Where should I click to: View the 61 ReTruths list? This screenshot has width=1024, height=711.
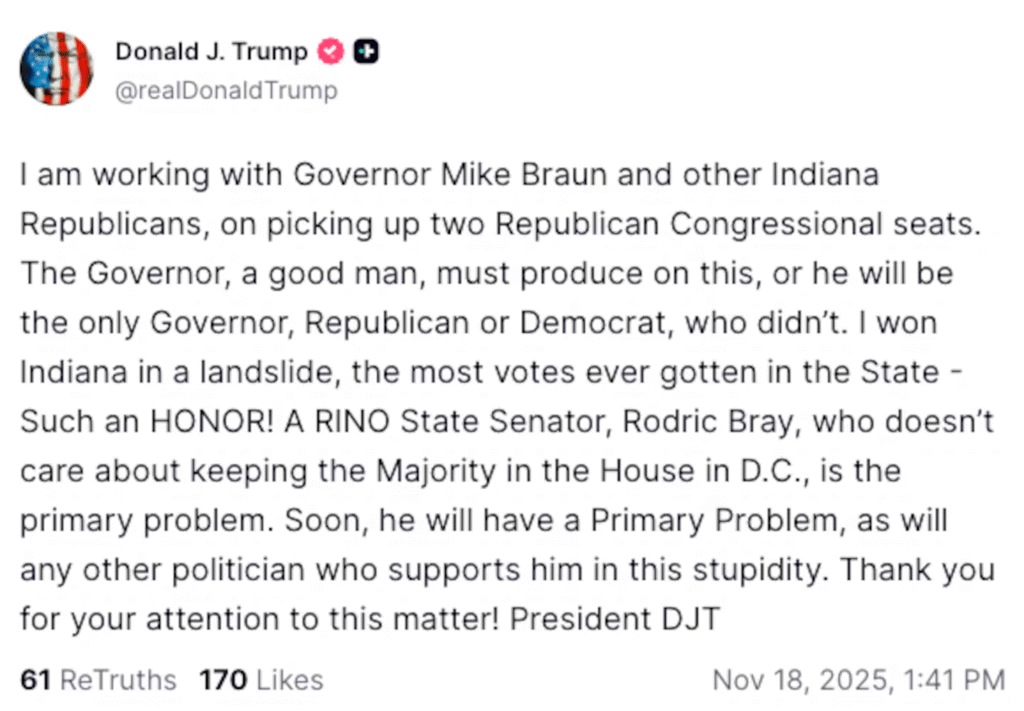tap(98, 681)
